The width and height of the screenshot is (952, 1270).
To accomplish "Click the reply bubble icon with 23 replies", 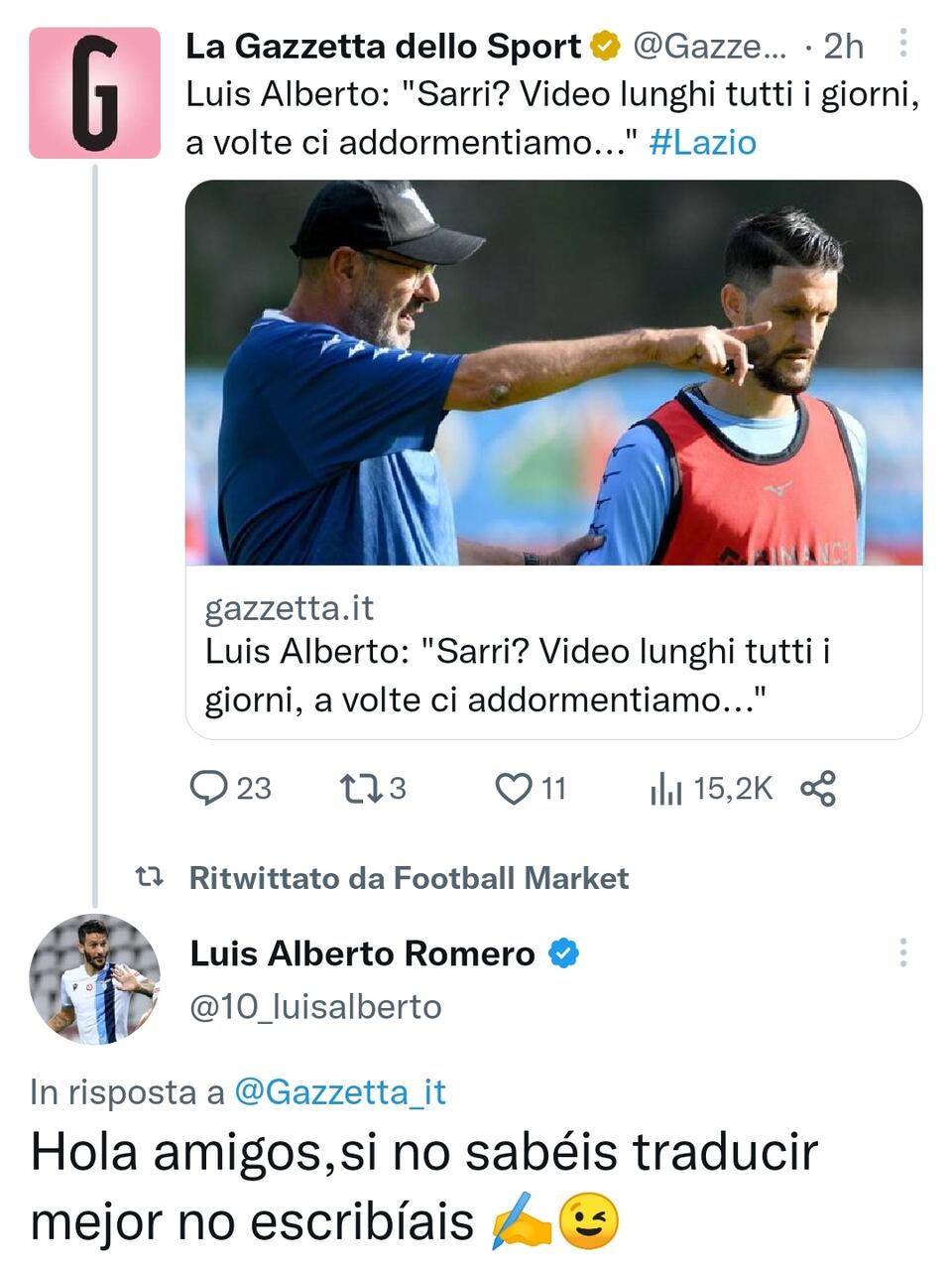I will point(208,789).
